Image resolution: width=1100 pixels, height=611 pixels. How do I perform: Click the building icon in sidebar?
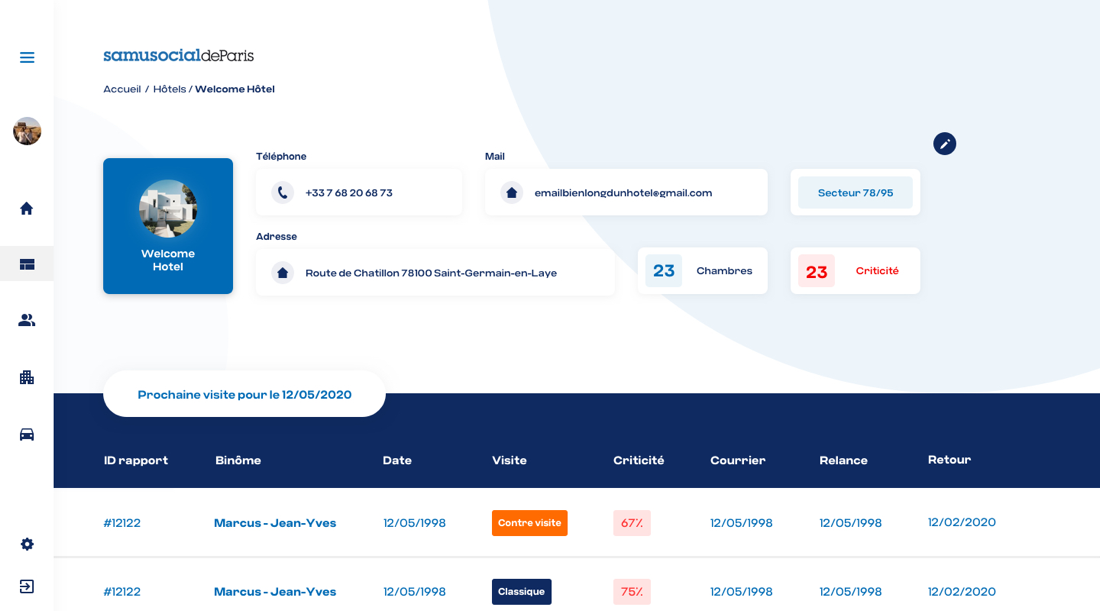pos(27,377)
